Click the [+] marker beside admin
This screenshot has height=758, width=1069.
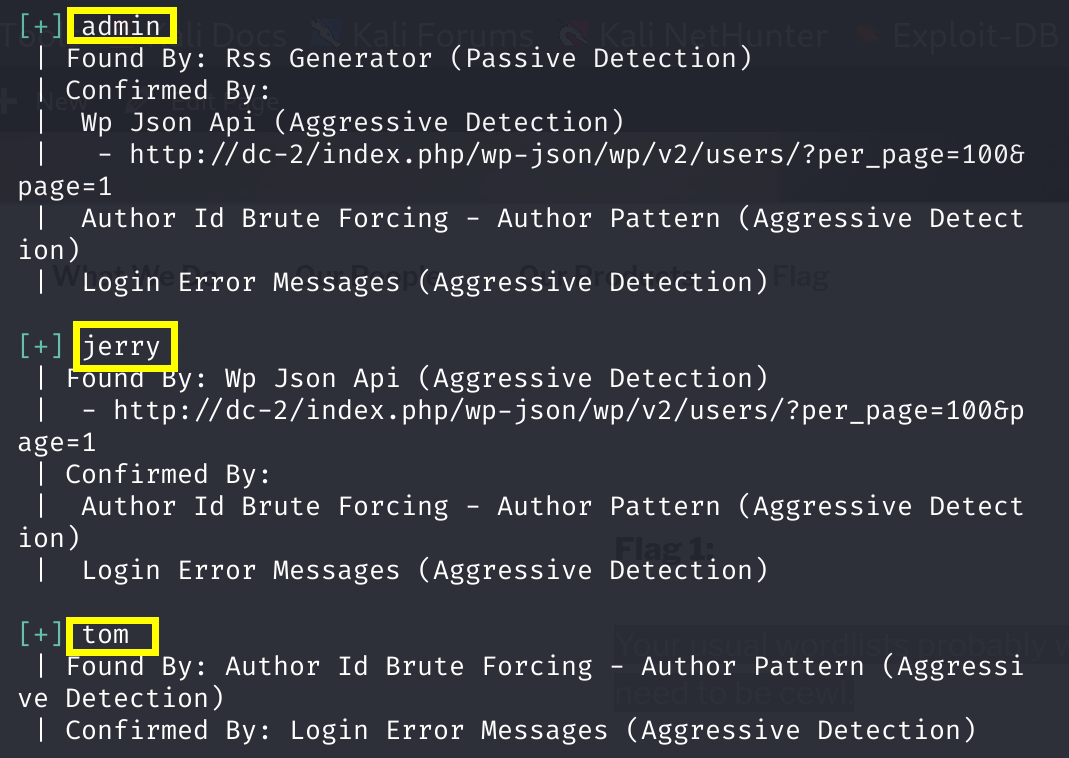41,27
